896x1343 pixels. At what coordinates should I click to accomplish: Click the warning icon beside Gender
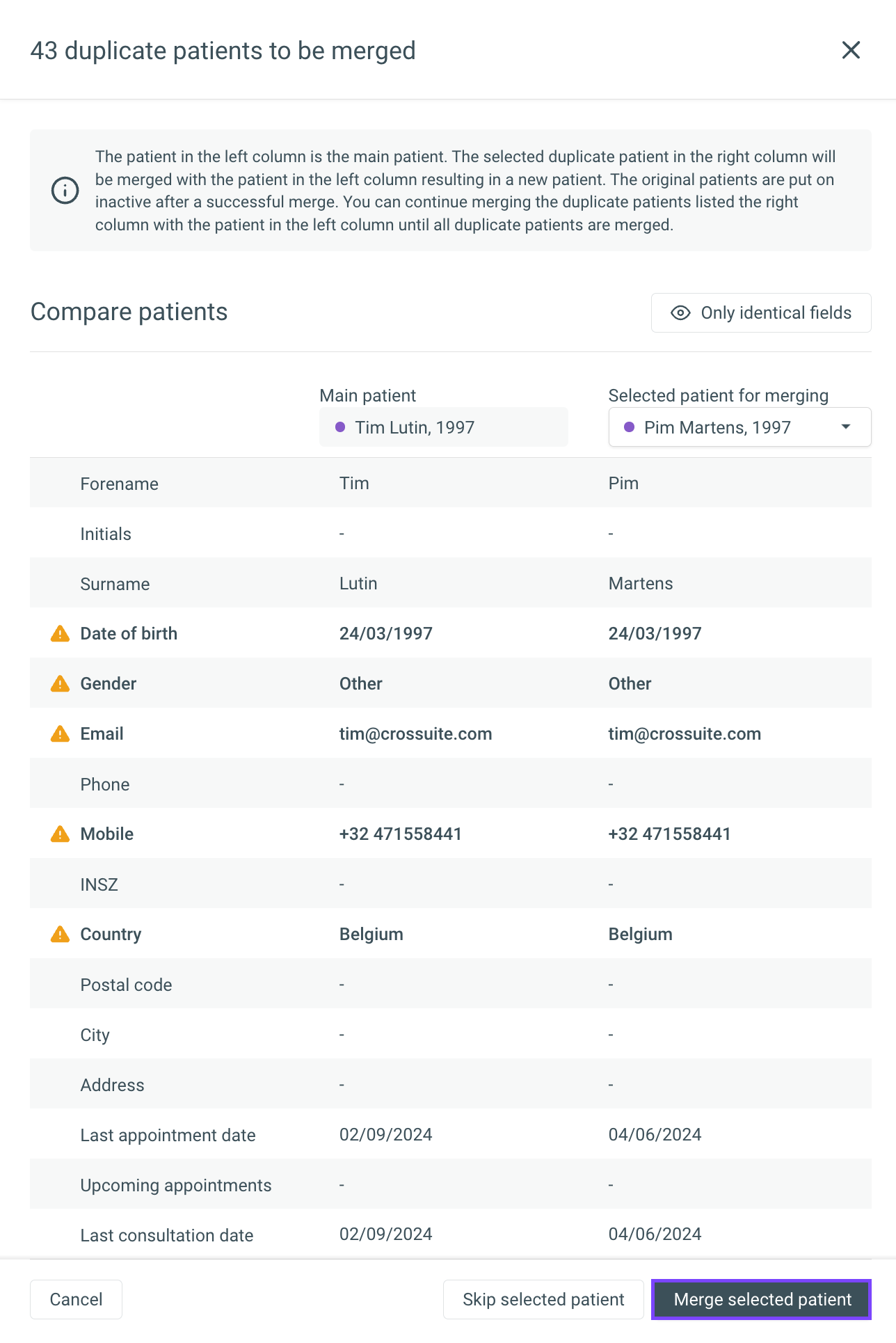tap(61, 683)
